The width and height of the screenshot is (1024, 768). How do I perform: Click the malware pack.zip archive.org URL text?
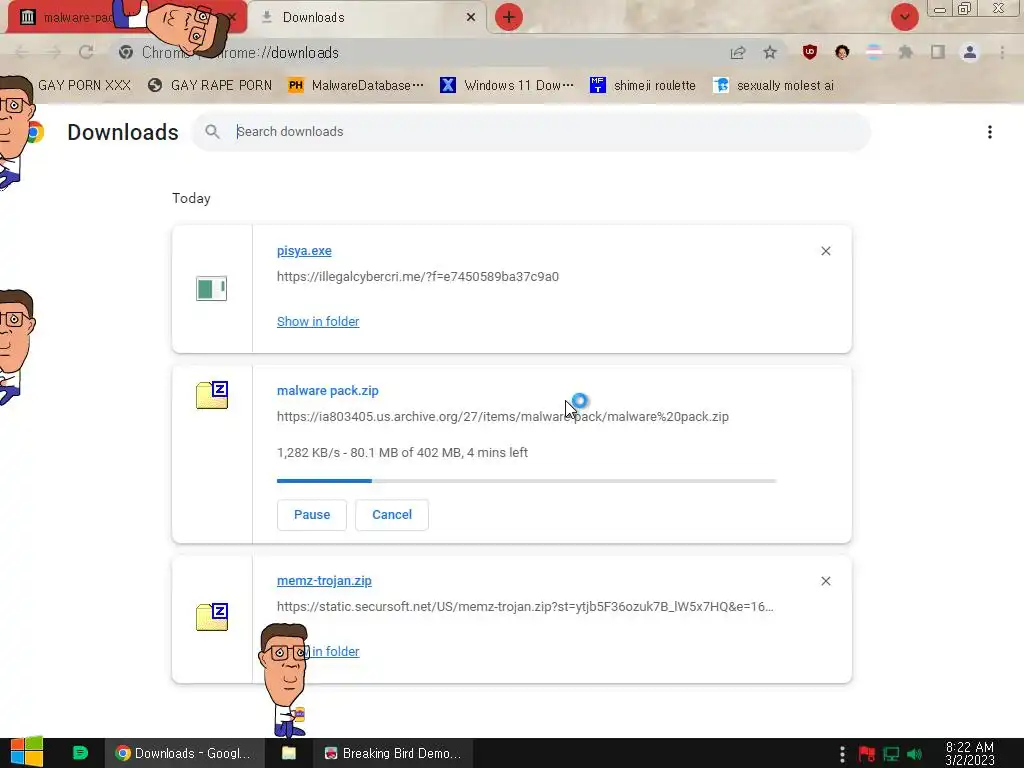pyautogui.click(x=503, y=417)
